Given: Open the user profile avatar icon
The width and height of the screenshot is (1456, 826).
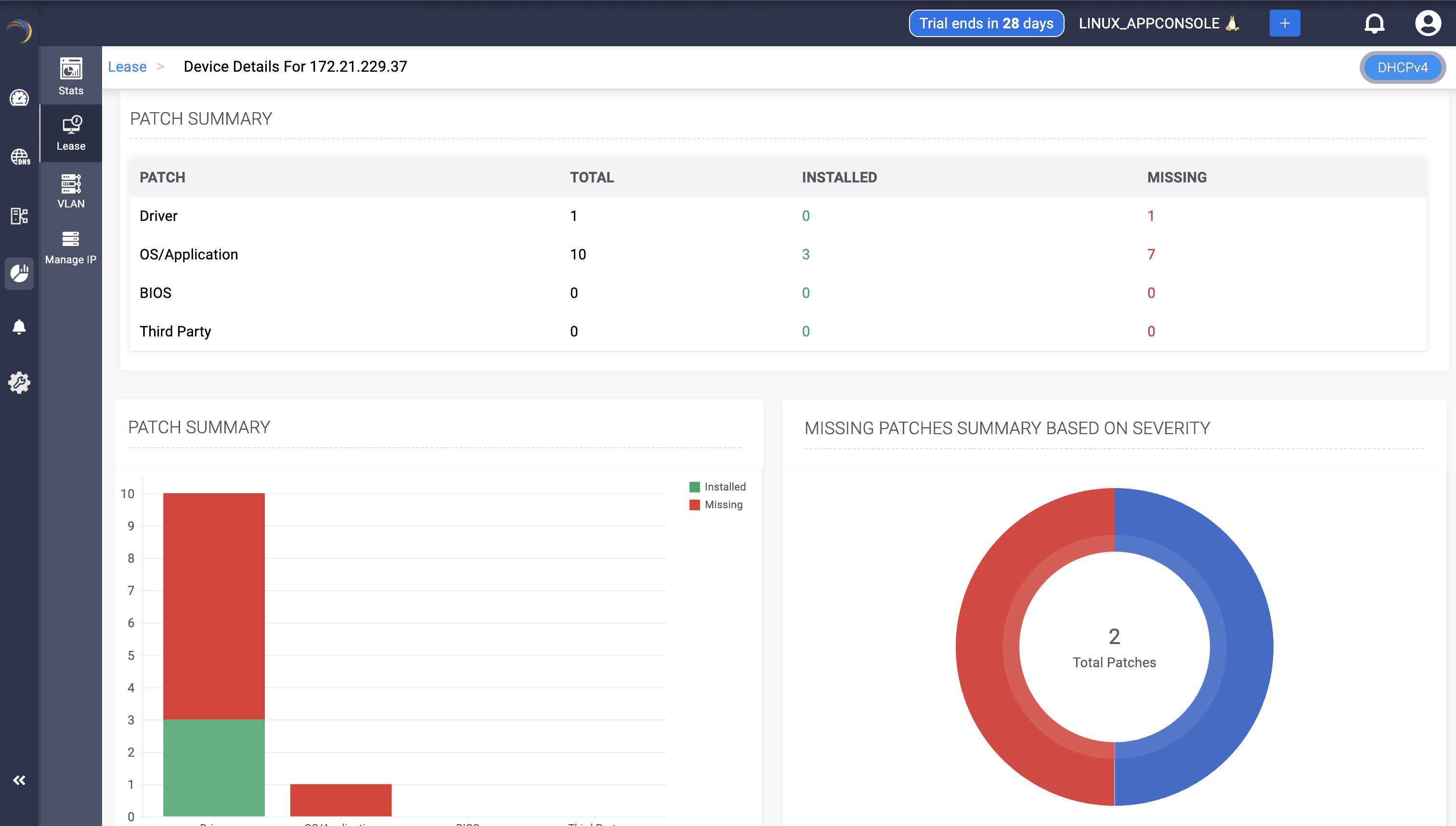Looking at the screenshot, I should 1428,23.
